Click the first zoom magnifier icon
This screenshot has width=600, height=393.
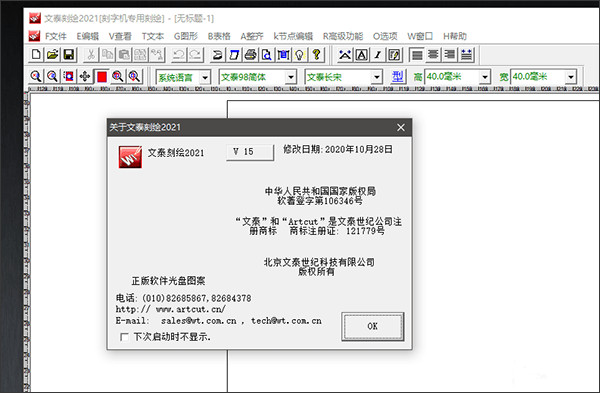pyautogui.click(x=36, y=77)
